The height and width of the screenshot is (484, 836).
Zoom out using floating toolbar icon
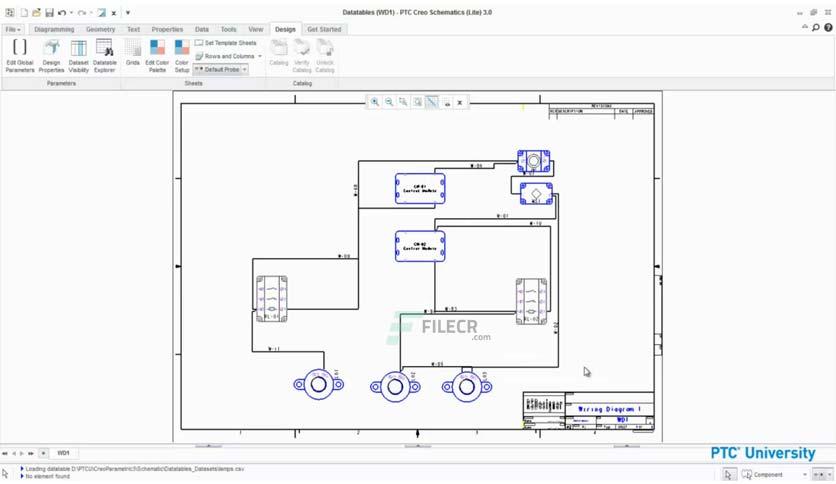[x=389, y=102]
